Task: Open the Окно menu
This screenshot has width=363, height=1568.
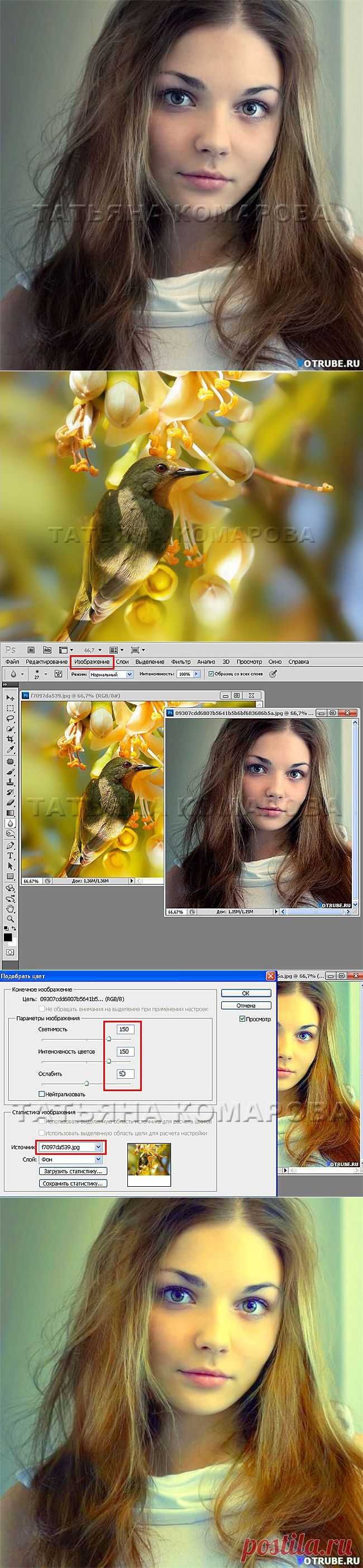Action: [275, 662]
